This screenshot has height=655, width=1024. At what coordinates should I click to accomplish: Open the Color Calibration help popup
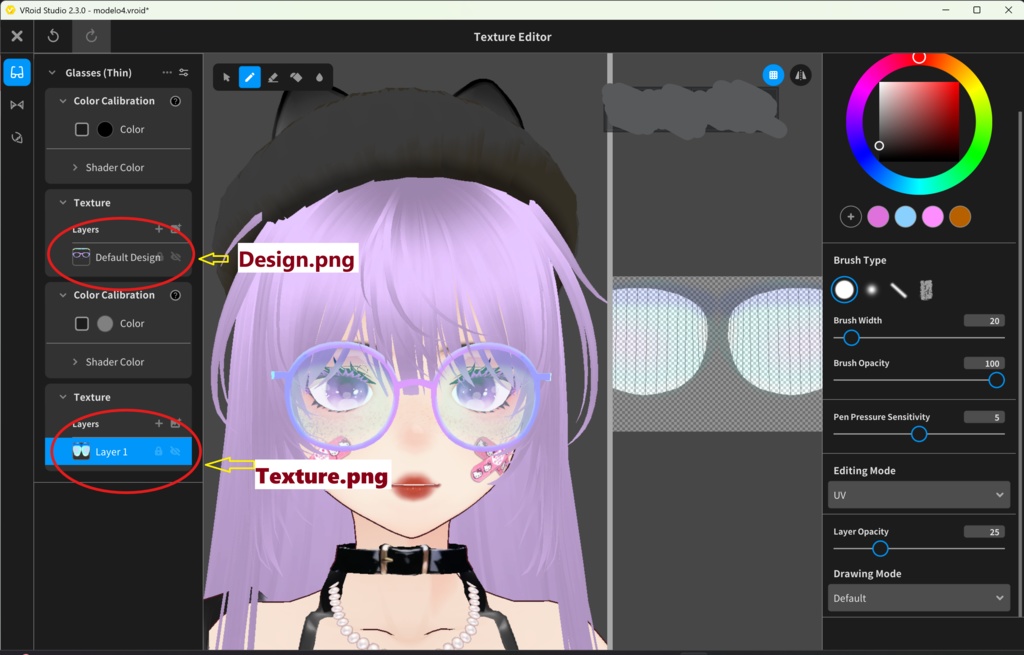point(175,100)
